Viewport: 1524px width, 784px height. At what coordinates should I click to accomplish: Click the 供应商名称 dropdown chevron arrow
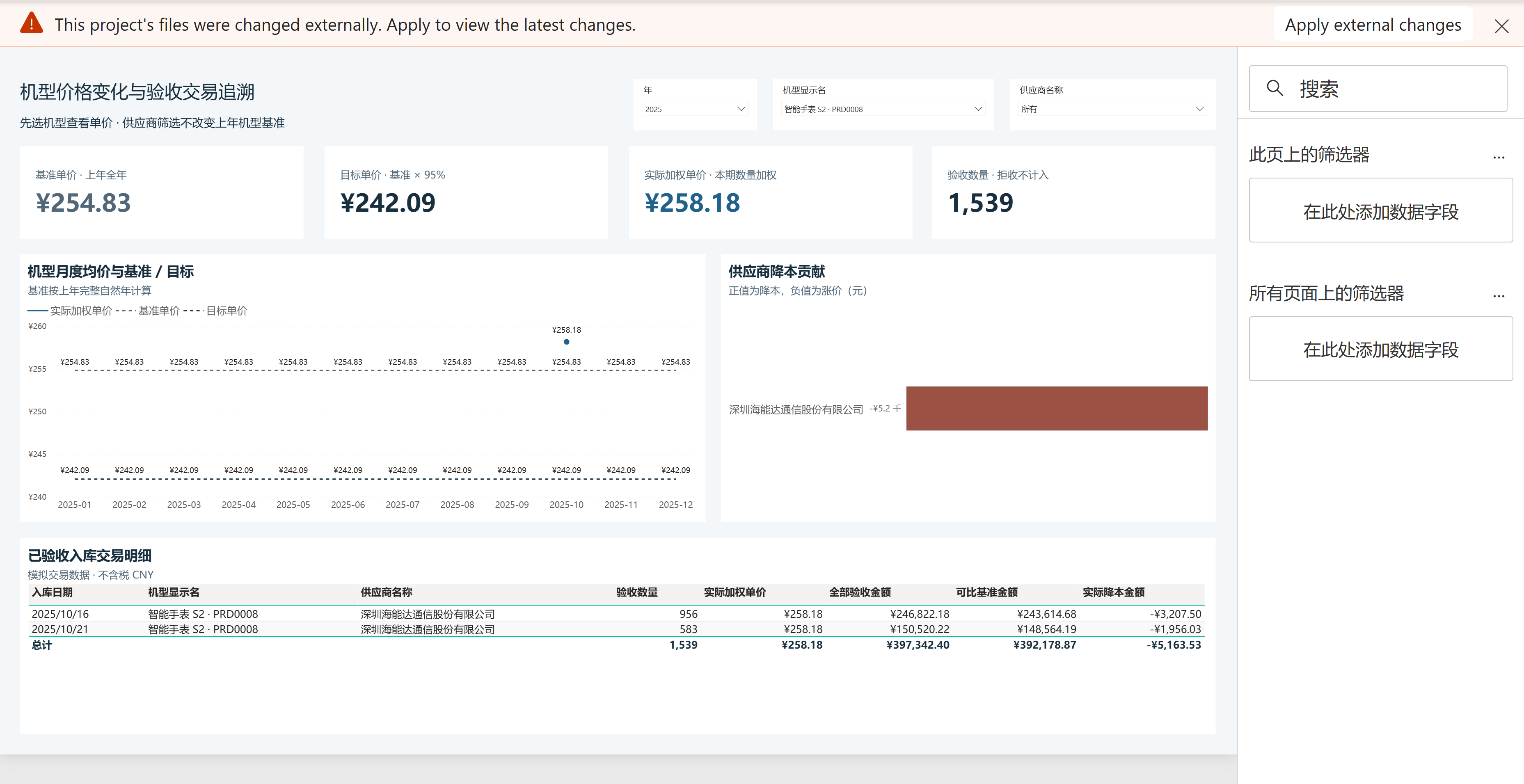pyautogui.click(x=1199, y=109)
